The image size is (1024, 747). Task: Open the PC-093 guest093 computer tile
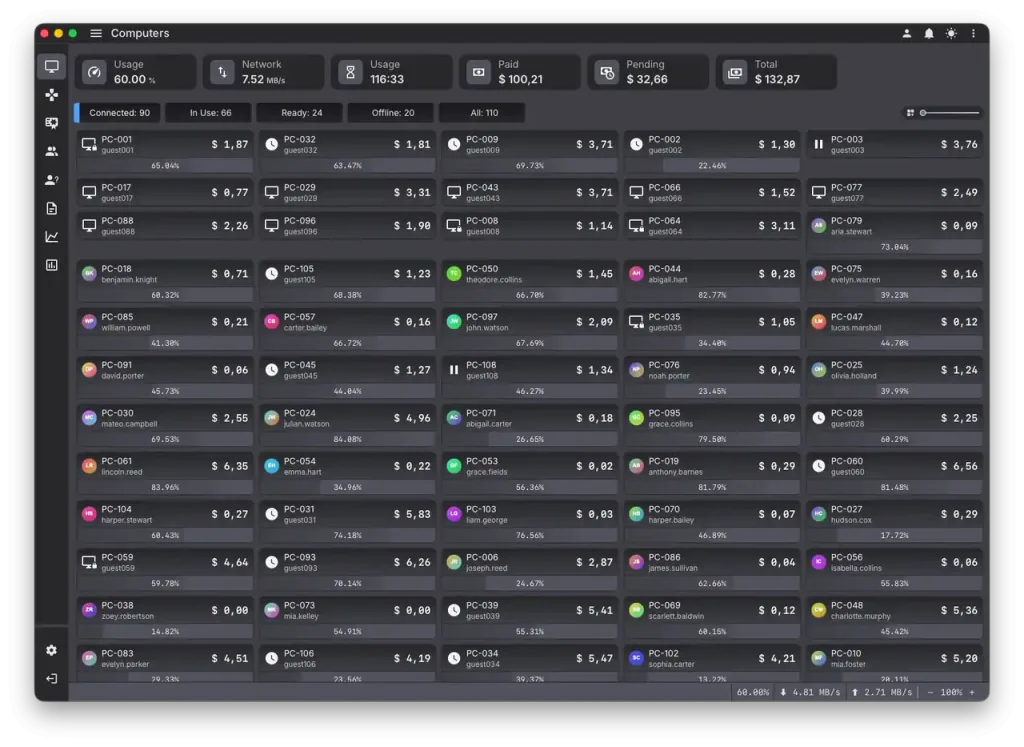click(347, 569)
